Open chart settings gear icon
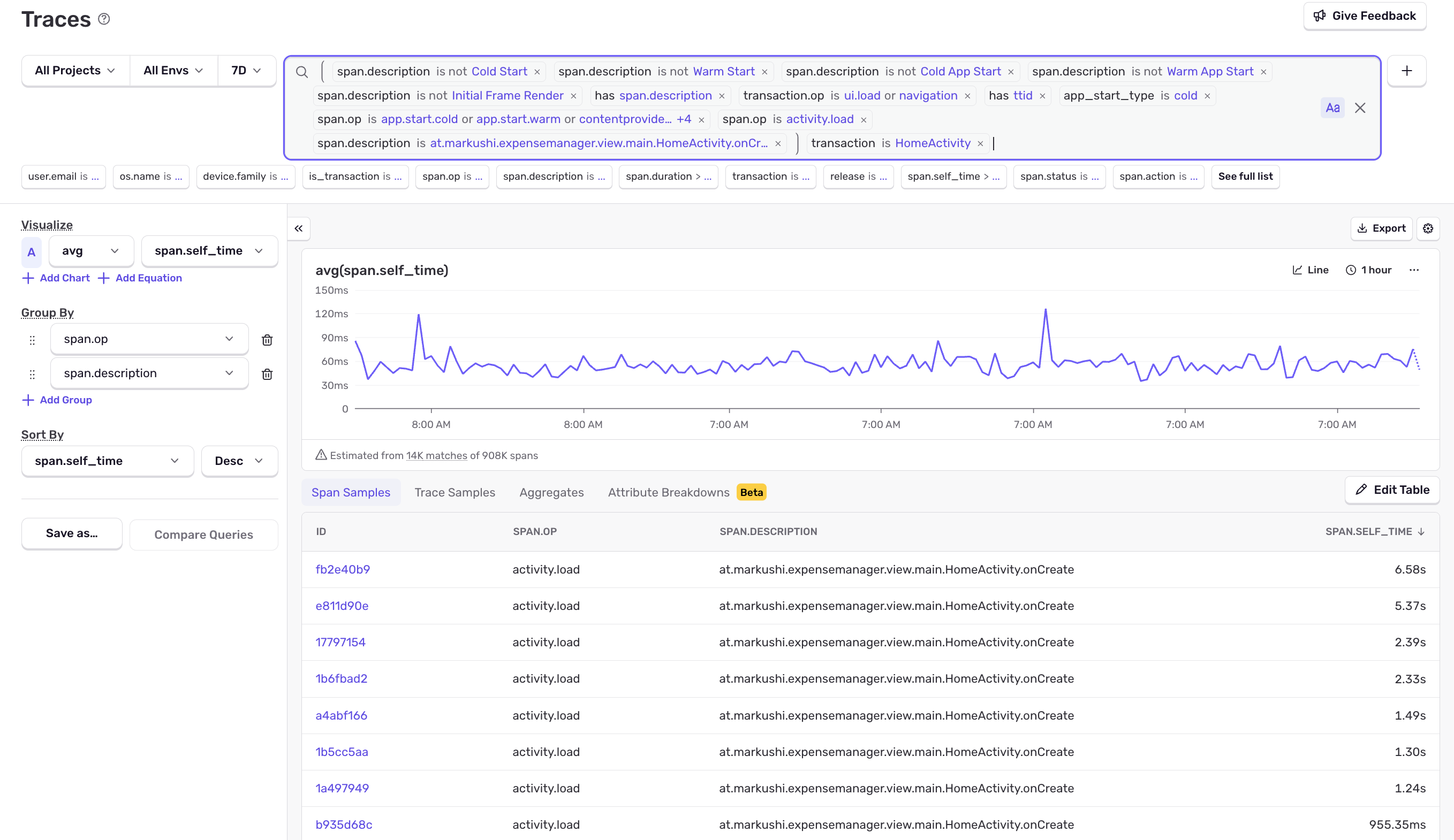 (x=1427, y=228)
